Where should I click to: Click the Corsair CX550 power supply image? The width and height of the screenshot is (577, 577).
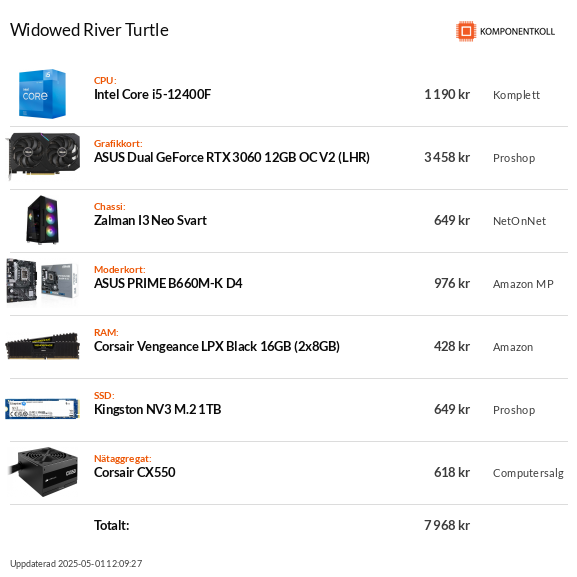[43, 472]
